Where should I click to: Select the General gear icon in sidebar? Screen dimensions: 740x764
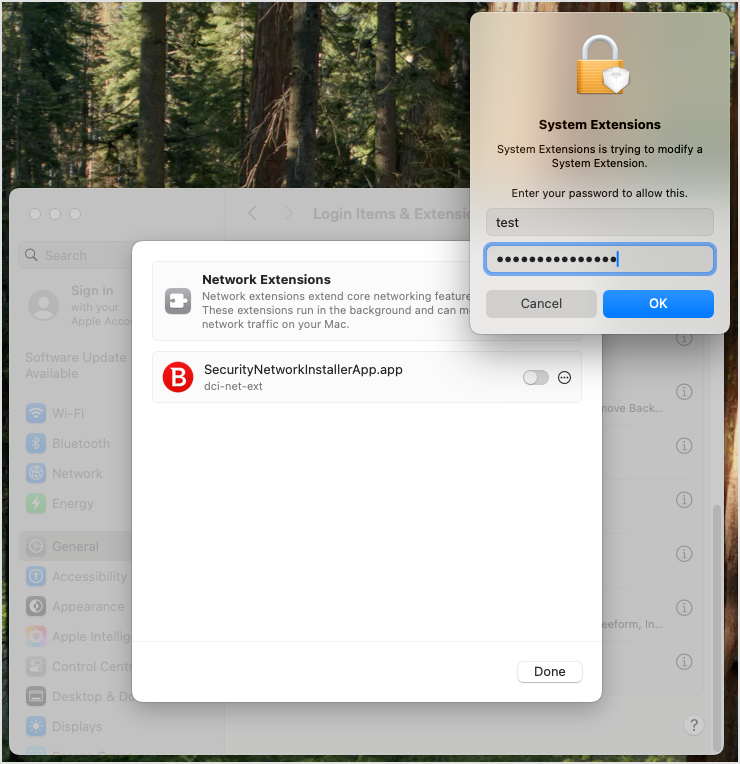tap(36, 546)
